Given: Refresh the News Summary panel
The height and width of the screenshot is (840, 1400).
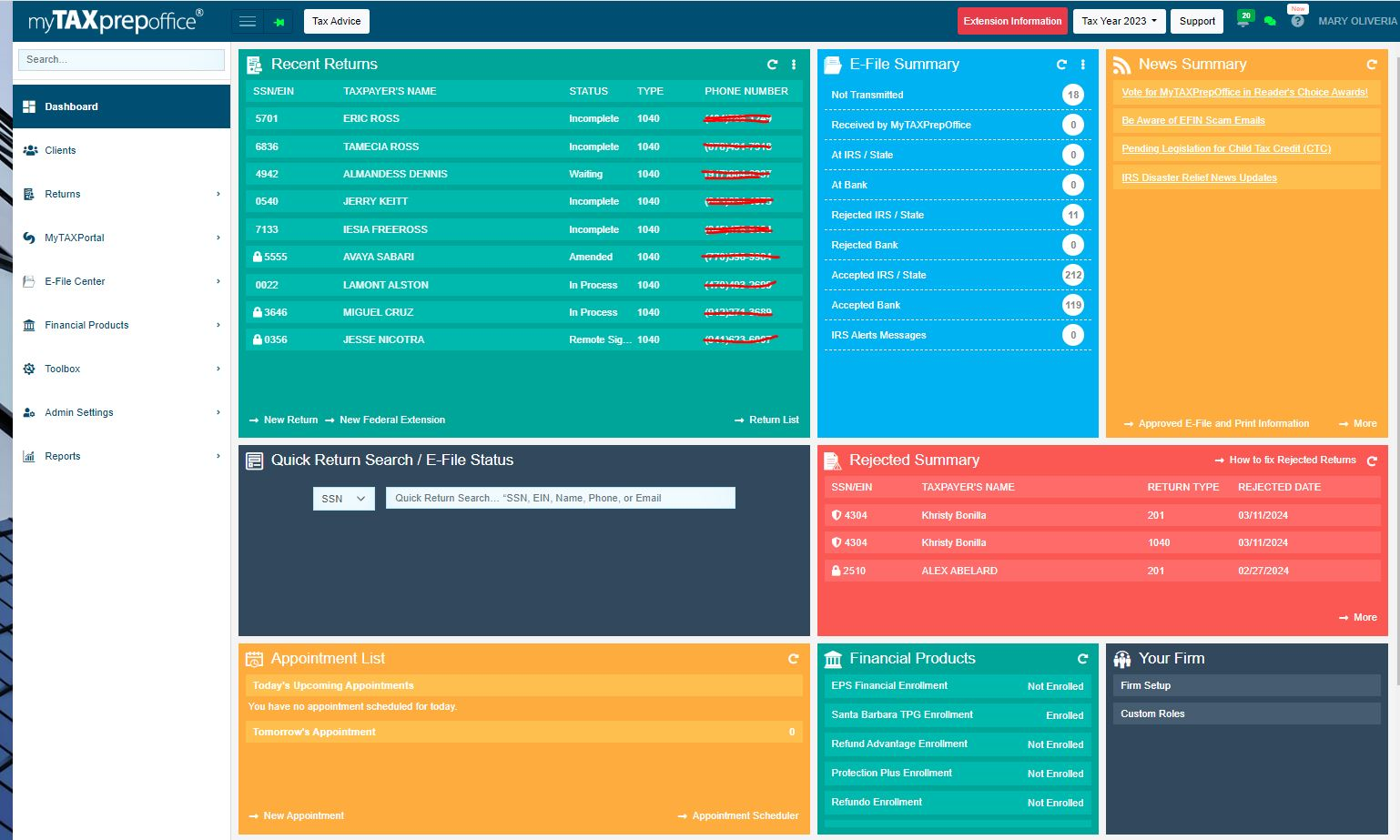Looking at the screenshot, I should click(1372, 65).
